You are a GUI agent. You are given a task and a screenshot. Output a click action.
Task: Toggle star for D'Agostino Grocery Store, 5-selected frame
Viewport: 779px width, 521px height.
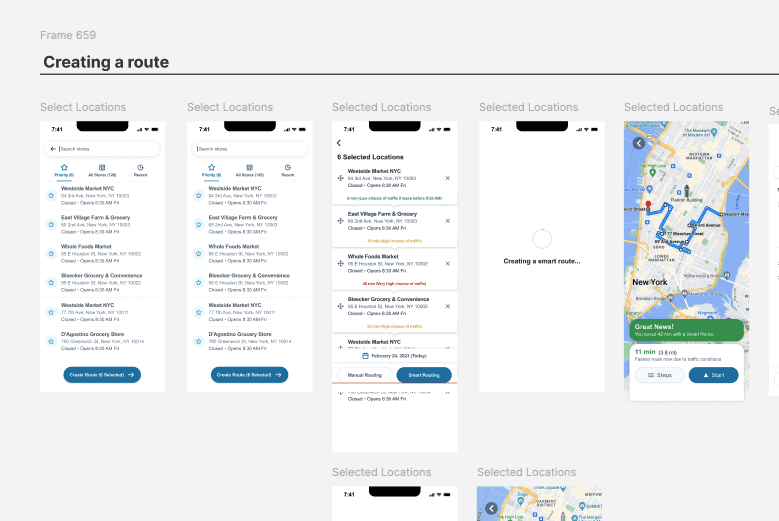coord(199,341)
